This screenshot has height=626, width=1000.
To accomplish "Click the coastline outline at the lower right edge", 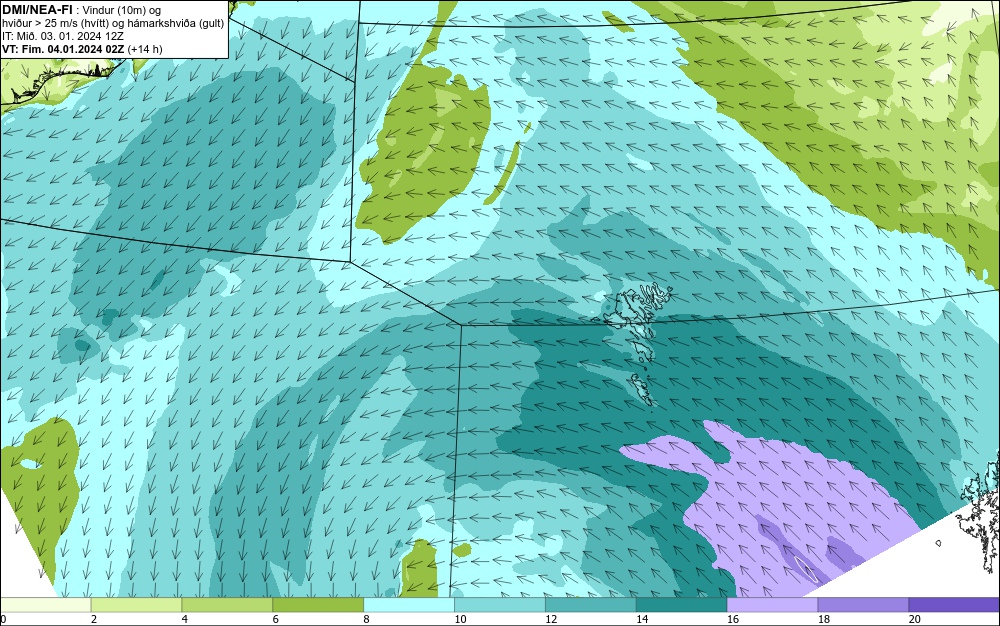I will tap(981, 513).
